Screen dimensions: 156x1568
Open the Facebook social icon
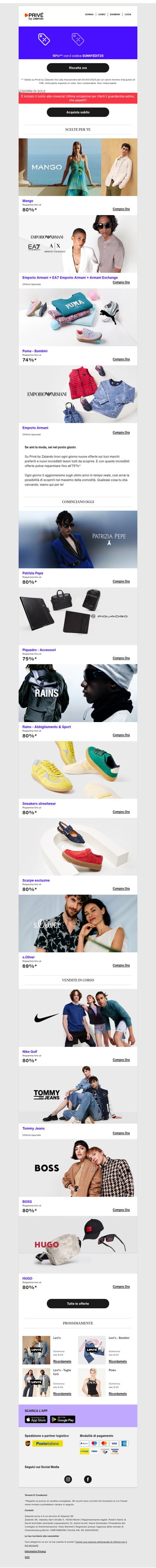pyautogui.click(x=88, y=1479)
